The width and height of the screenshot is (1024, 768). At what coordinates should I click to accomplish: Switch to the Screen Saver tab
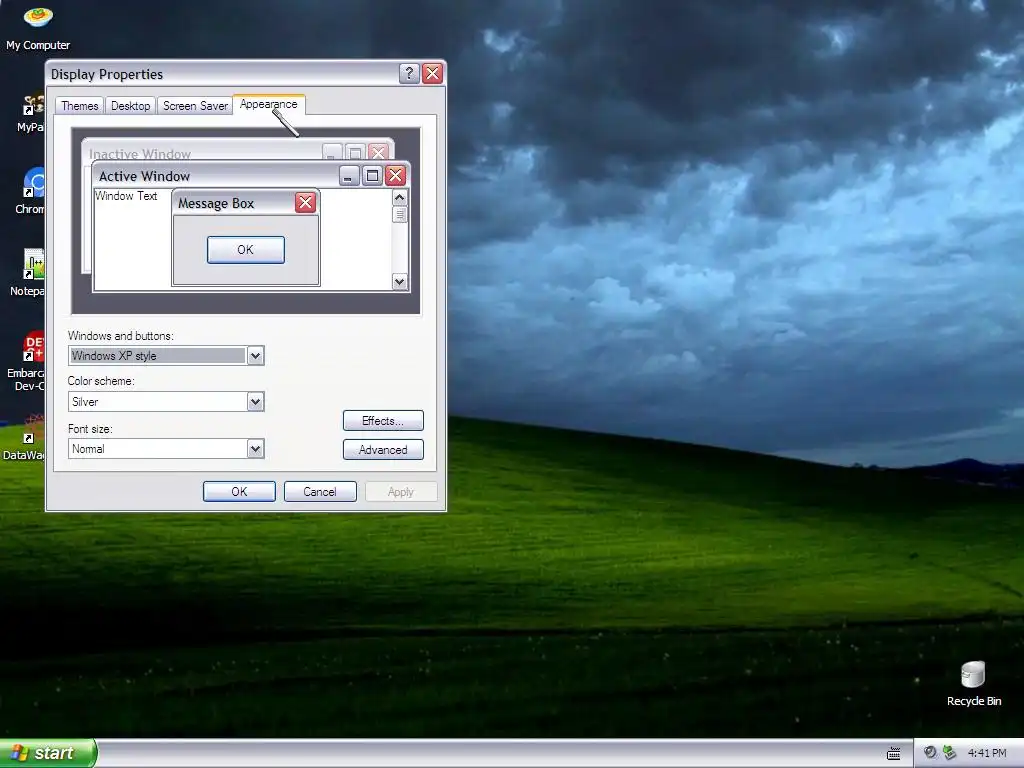[195, 106]
